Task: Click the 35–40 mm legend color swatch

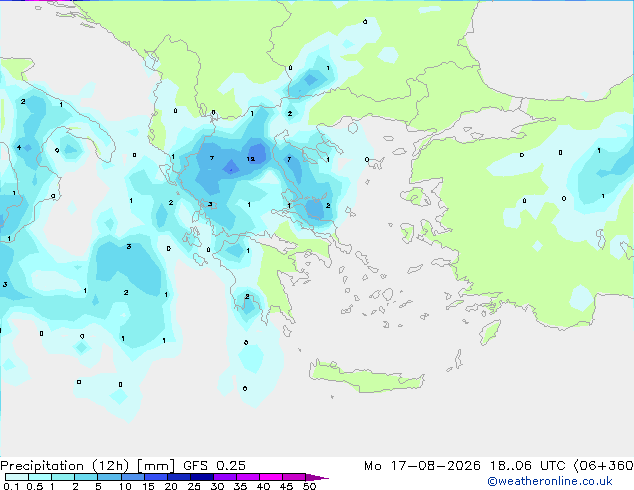Action: (247, 477)
